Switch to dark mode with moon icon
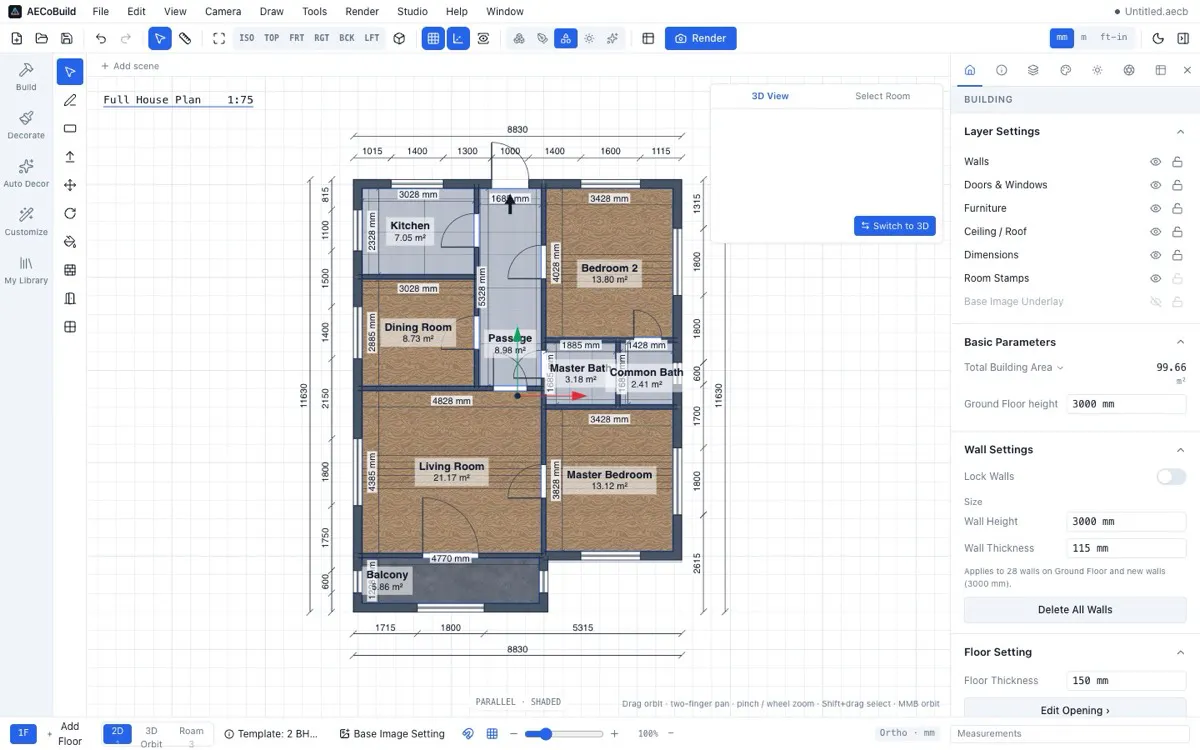 click(1158, 39)
